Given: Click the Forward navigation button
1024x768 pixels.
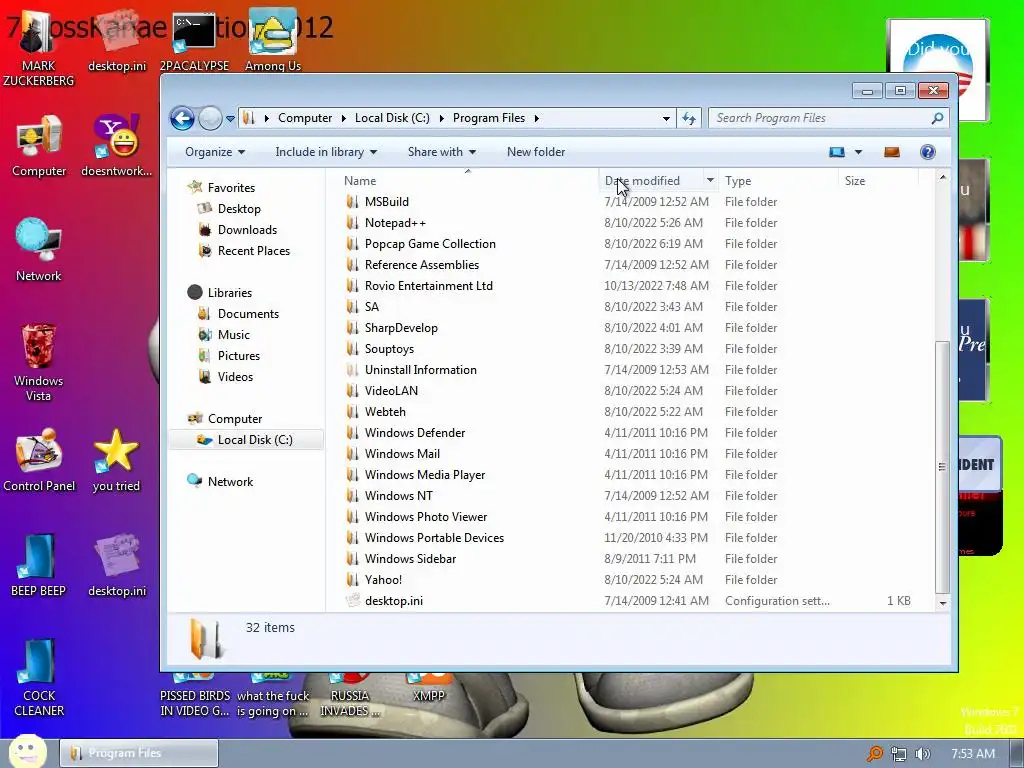Looking at the screenshot, I should 210,118.
